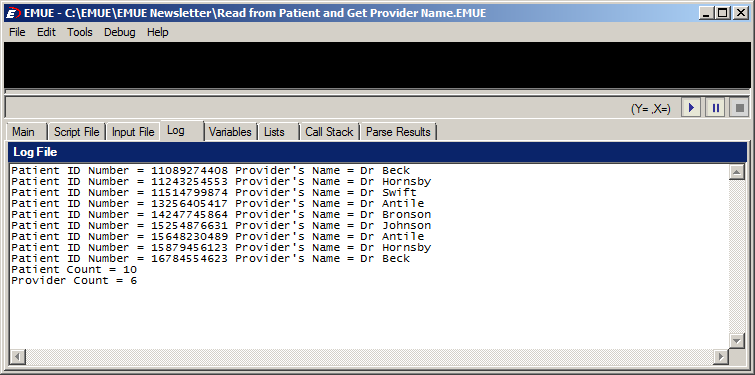This screenshot has height=375, width=755.
Task: Open the File menu
Action: 17,32
